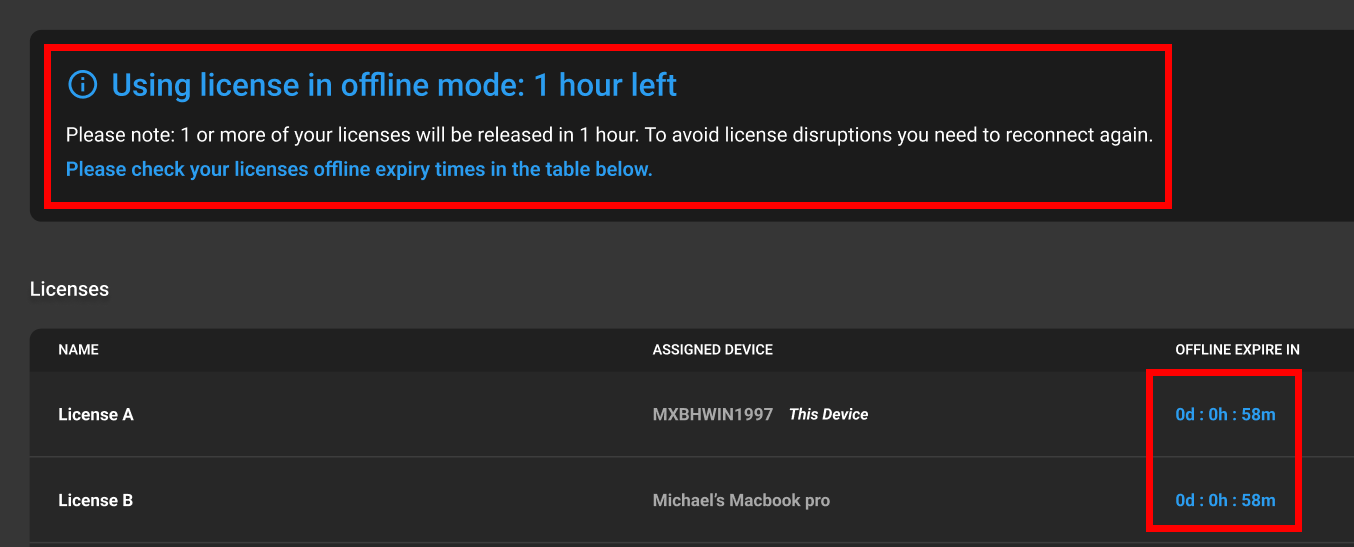
Task: Click the 'reconnect again' phrase in notice
Action: (x=1085, y=135)
